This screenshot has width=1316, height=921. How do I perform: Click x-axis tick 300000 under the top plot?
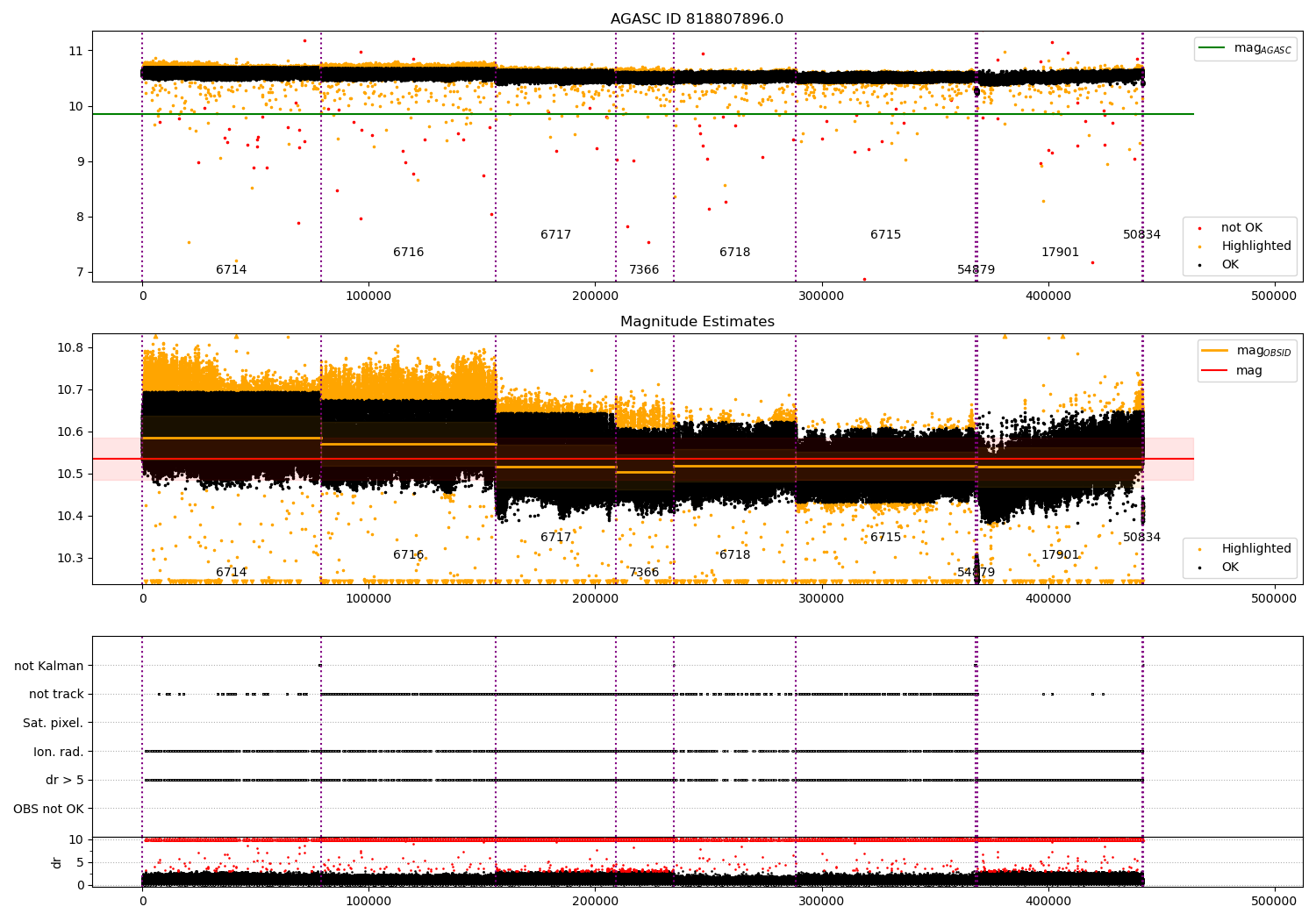tap(821, 296)
